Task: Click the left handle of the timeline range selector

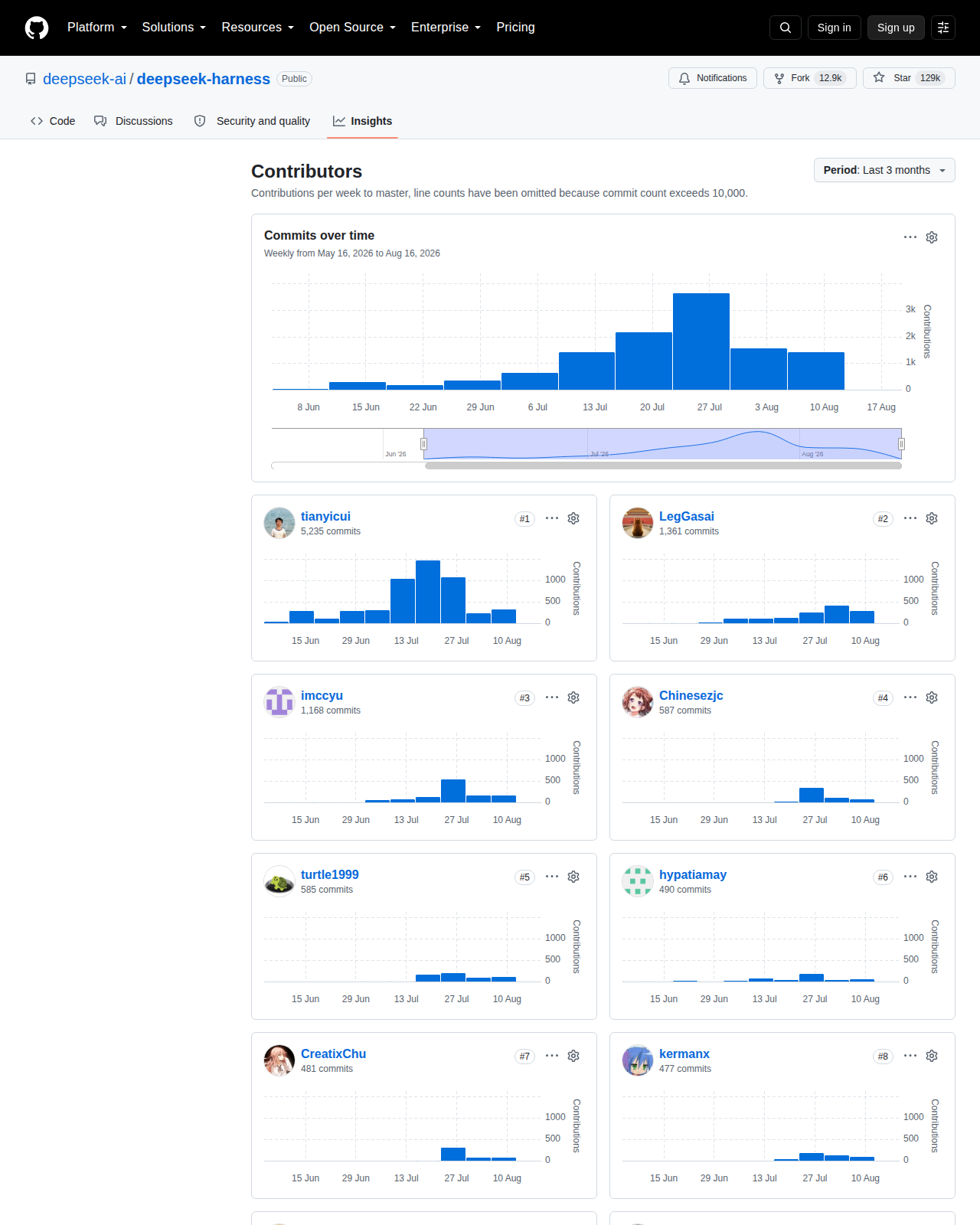Action: point(423,444)
